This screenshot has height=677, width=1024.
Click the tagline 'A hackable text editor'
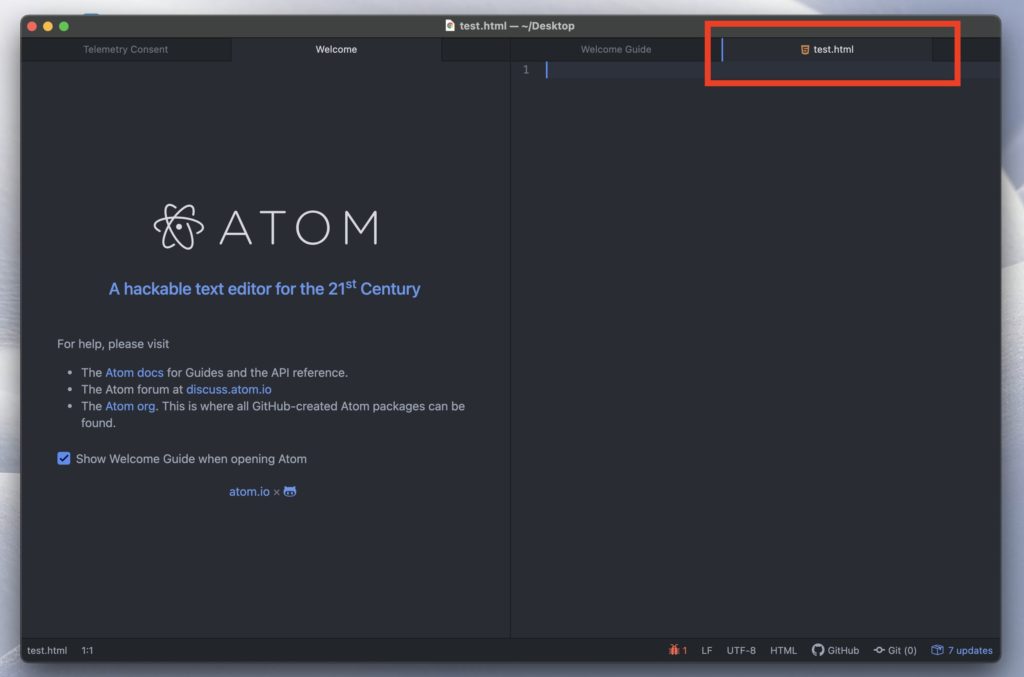coord(264,288)
